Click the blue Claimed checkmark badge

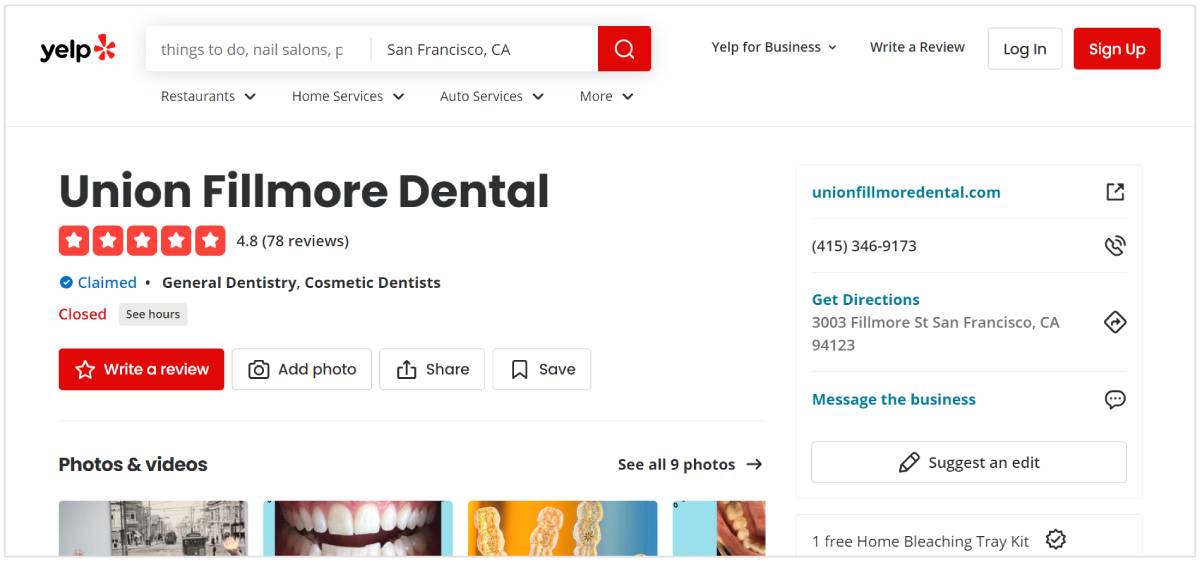tap(66, 283)
